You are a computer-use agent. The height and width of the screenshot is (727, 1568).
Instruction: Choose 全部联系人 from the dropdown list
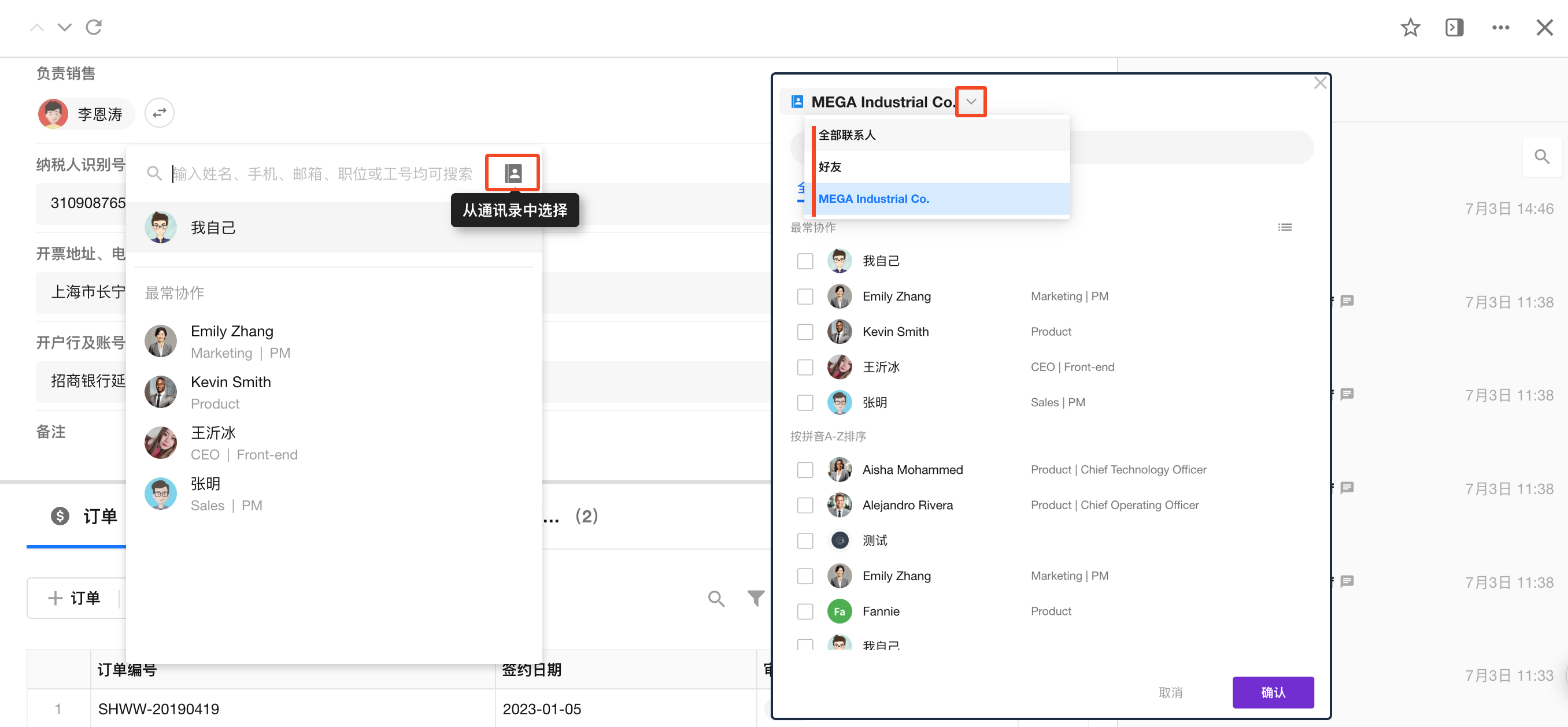click(846, 135)
